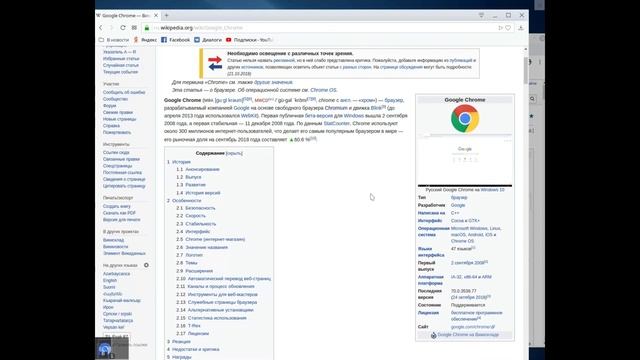Switch to Suomi language version
The height and width of the screenshot is (360, 640).
(109, 287)
